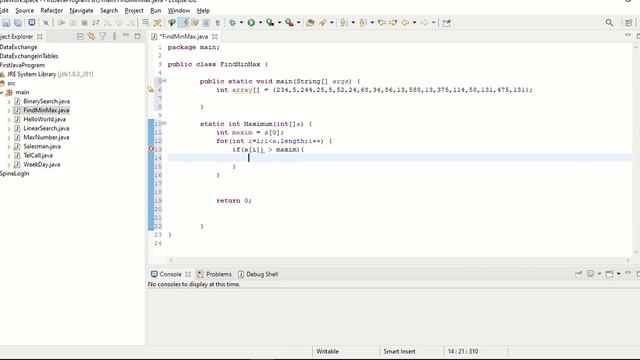The image size is (640, 360).
Task: Click the Resume debug toolbar icon
Action: (x=61, y=23)
